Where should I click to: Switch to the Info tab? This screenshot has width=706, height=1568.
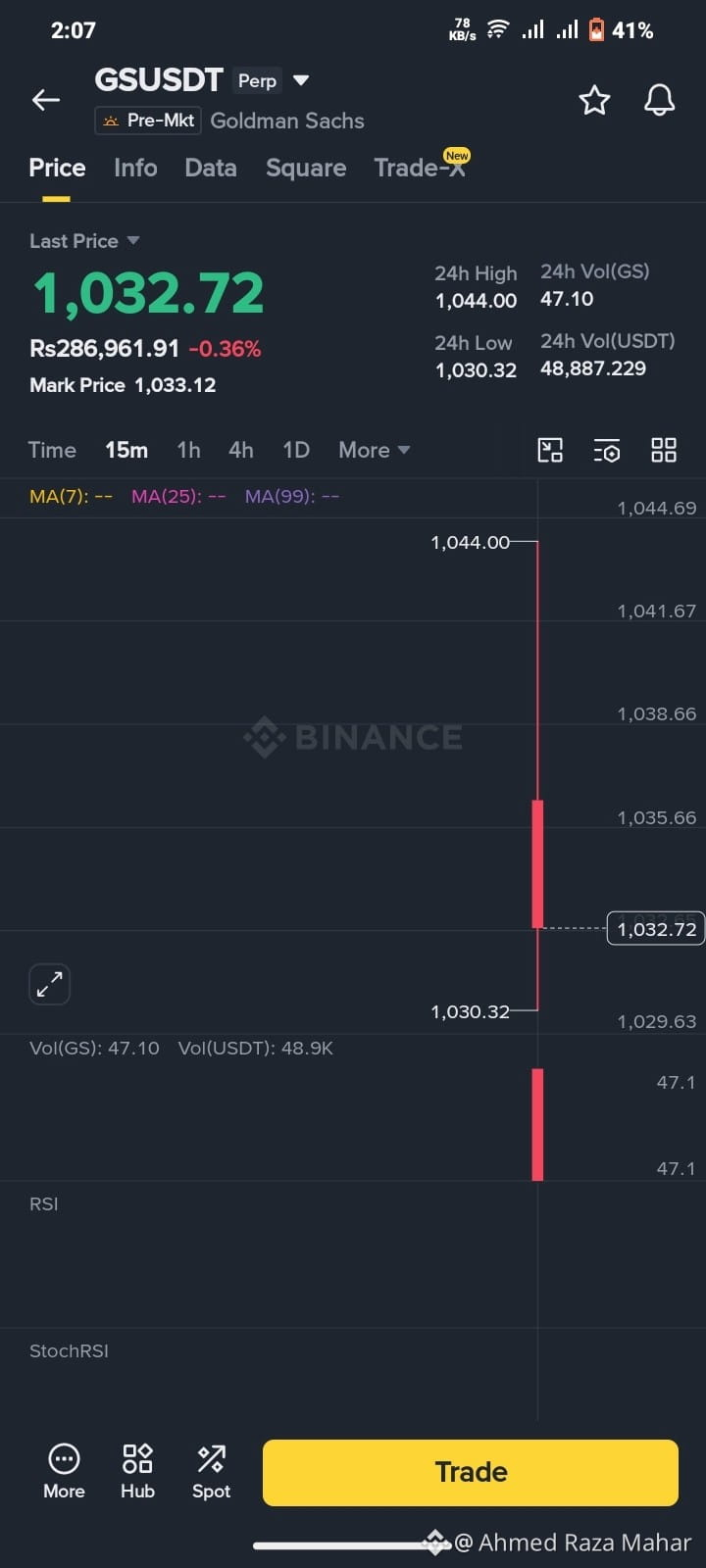pos(135,168)
